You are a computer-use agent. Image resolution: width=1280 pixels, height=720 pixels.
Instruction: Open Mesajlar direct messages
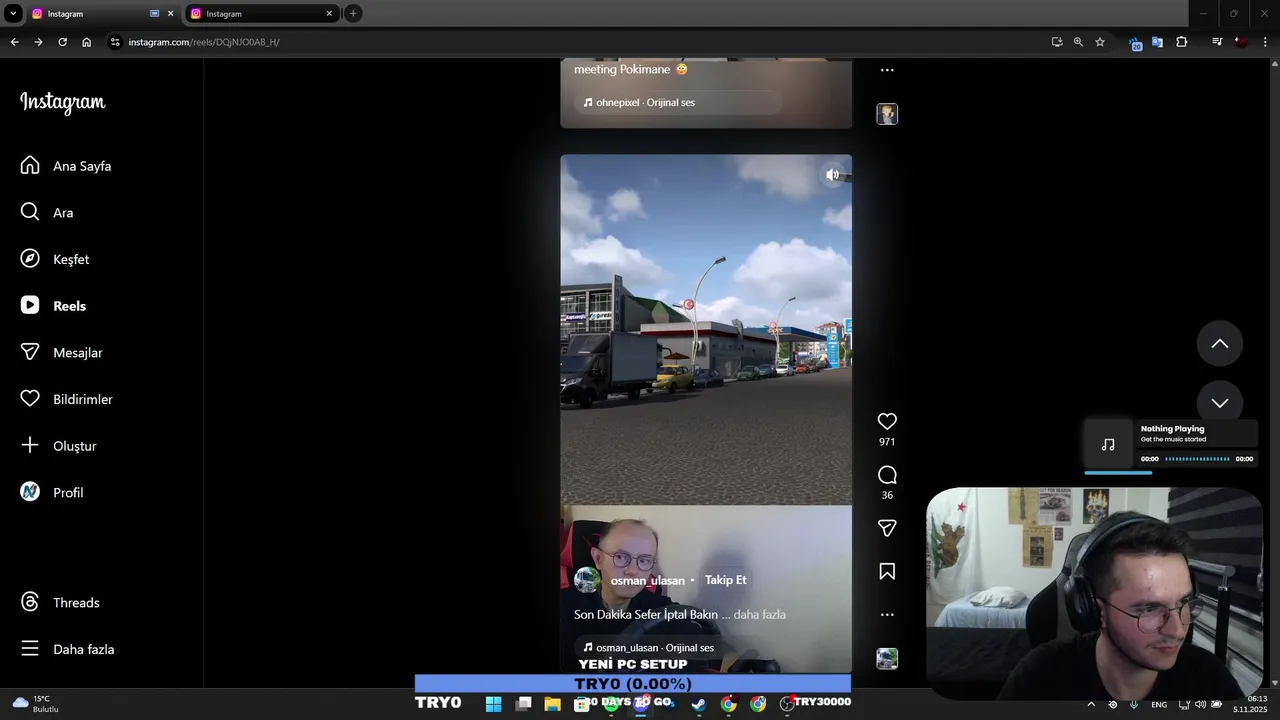62,353
